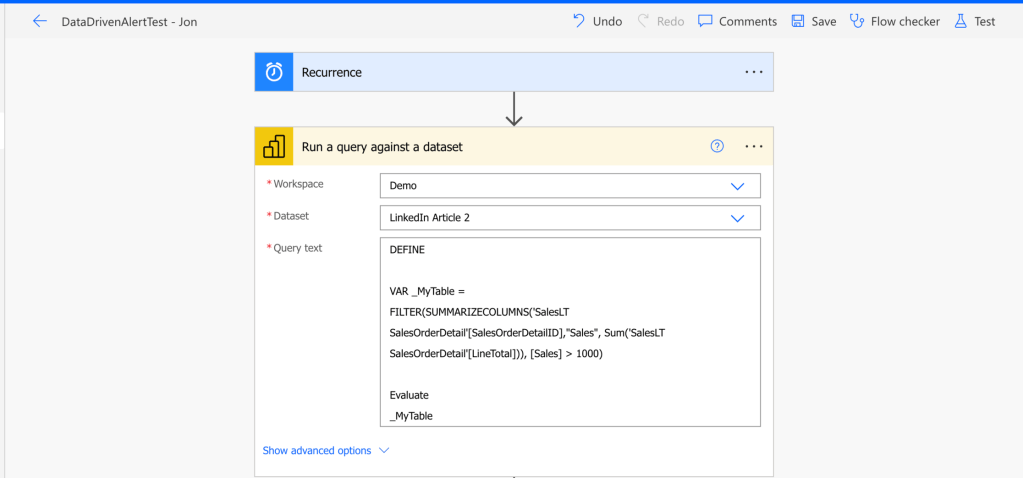Click the Dataset dropdown chevron

[738, 218]
